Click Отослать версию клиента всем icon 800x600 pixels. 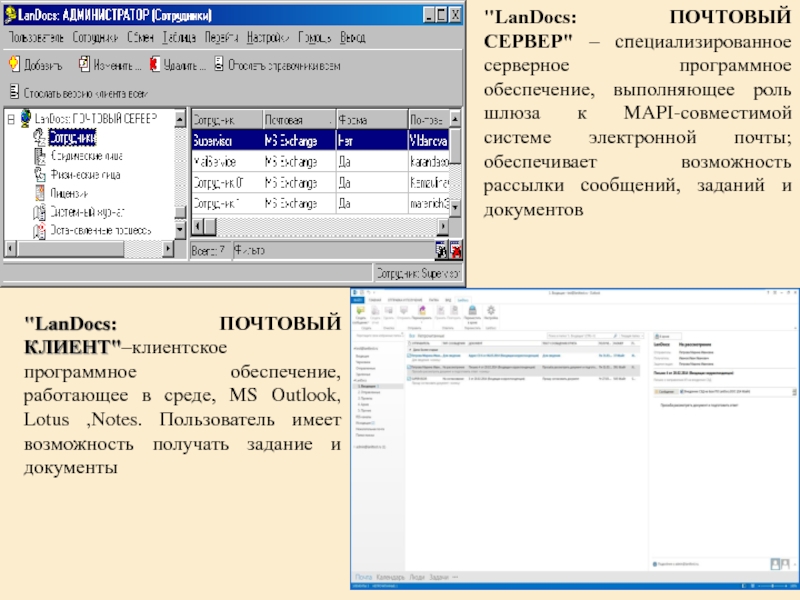coord(14,91)
